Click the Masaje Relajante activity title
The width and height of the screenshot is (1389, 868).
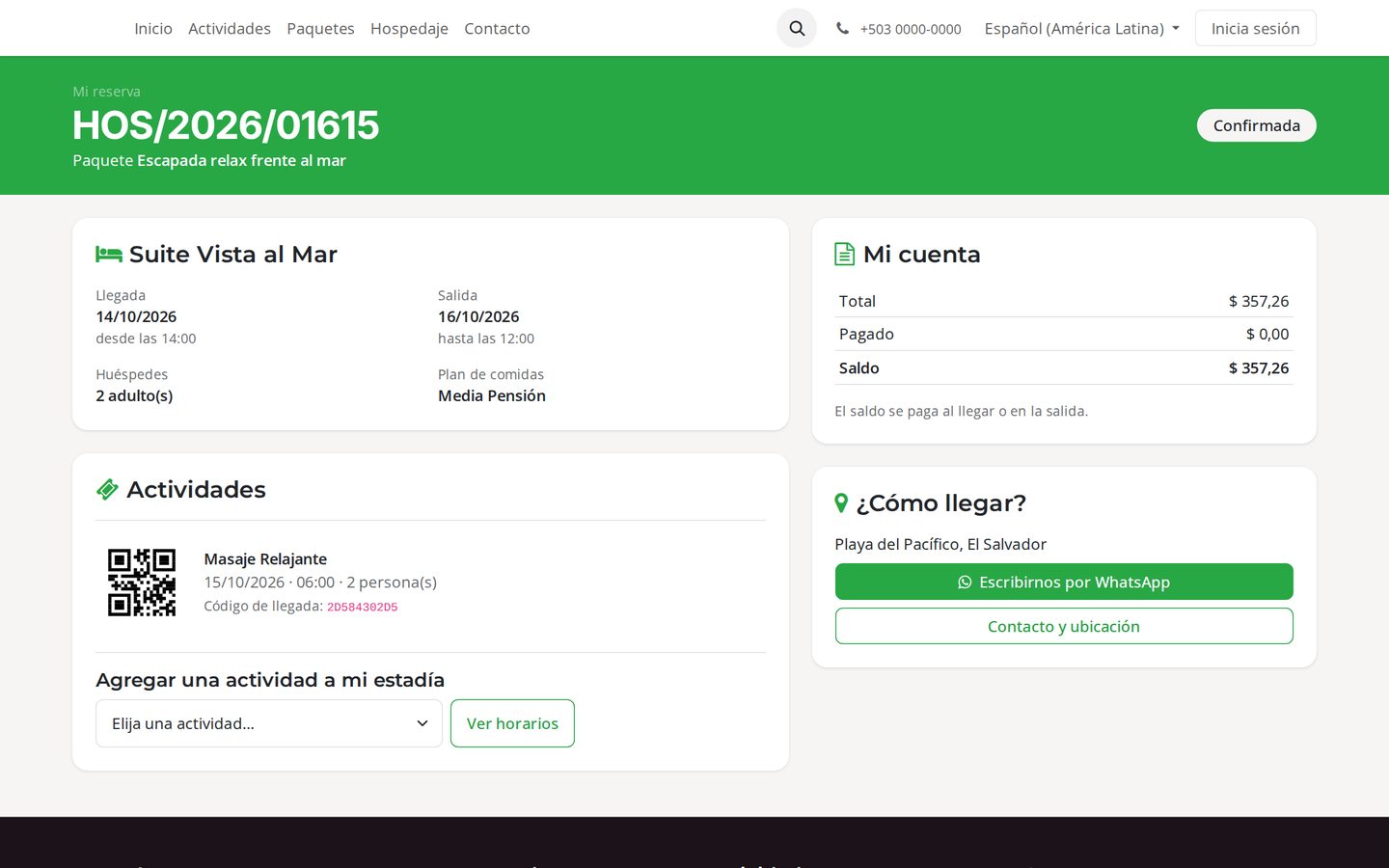(265, 559)
